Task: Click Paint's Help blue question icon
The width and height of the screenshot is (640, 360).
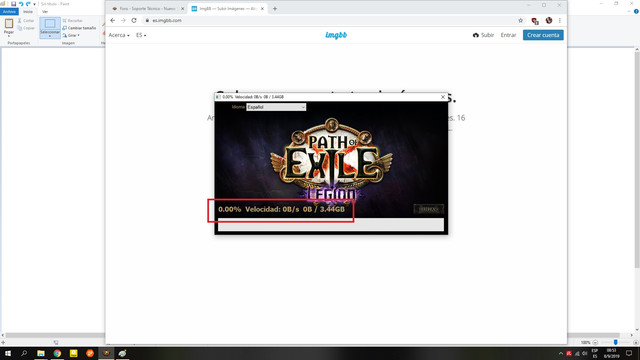Action: pyautogui.click(x=636, y=11)
